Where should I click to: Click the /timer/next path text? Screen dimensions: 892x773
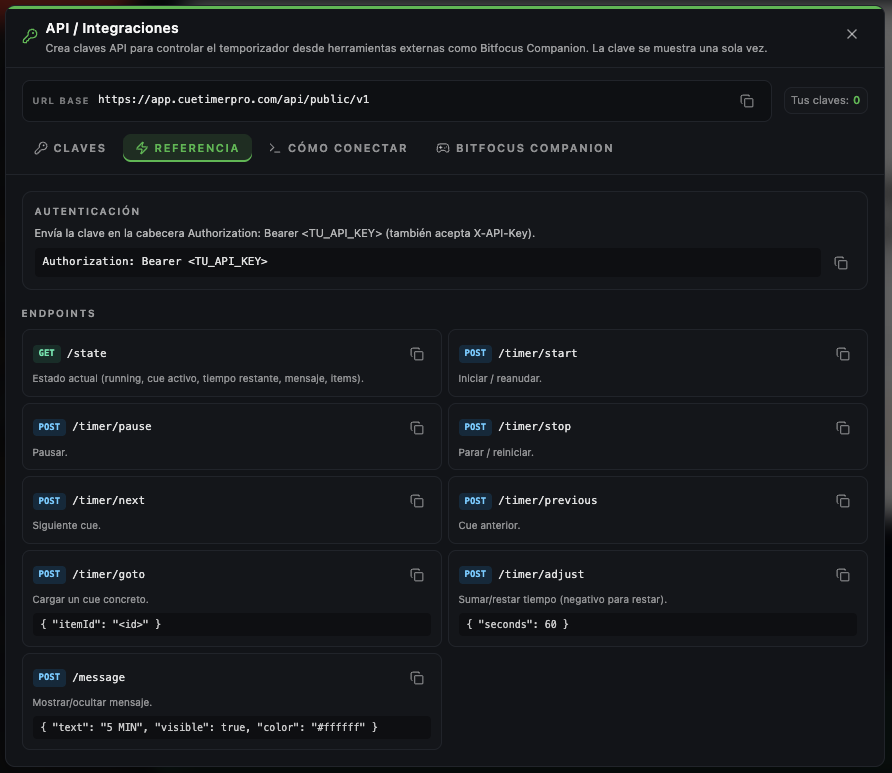coord(108,501)
